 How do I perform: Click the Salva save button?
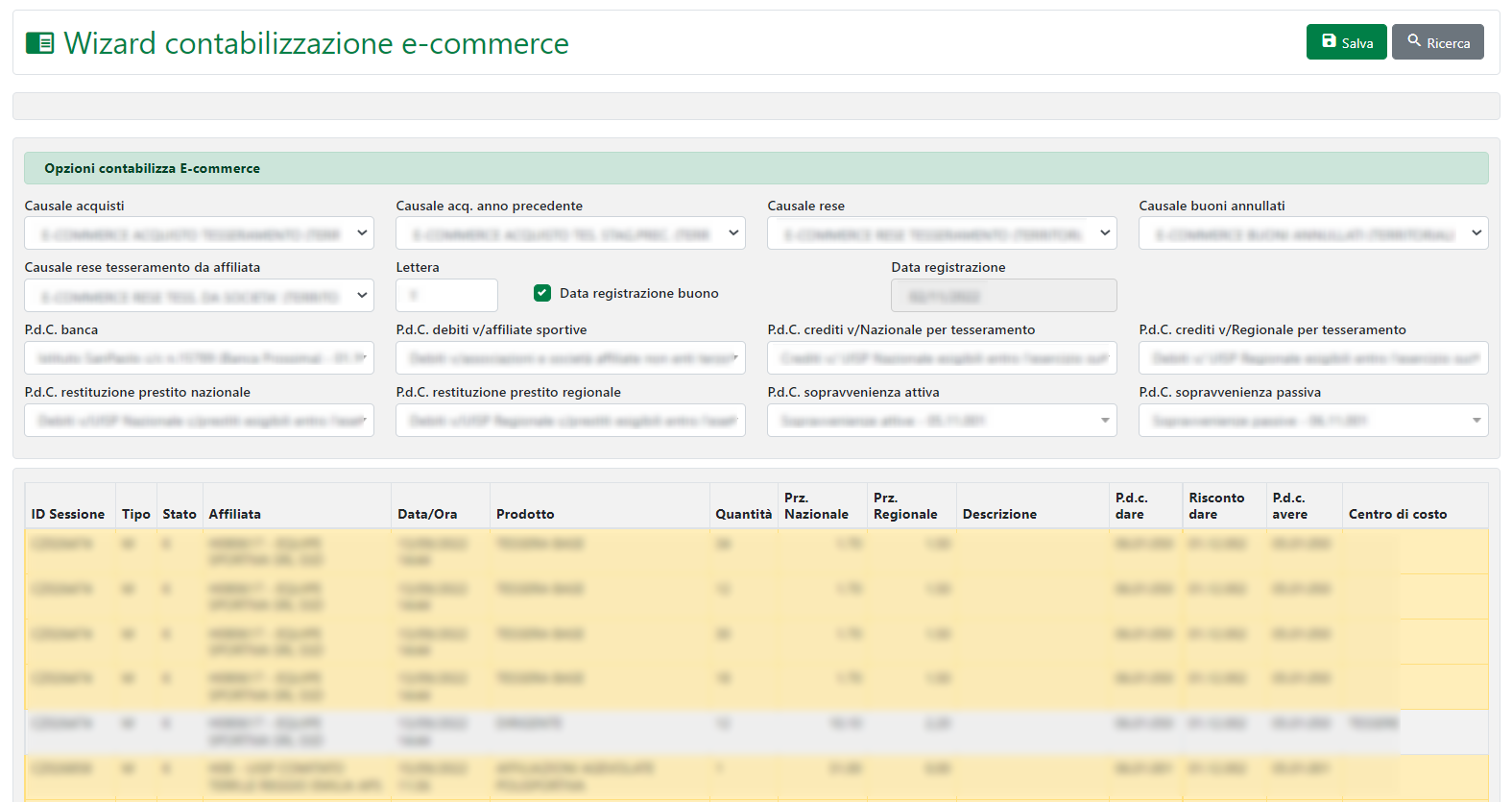click(x=1346, y=42)
